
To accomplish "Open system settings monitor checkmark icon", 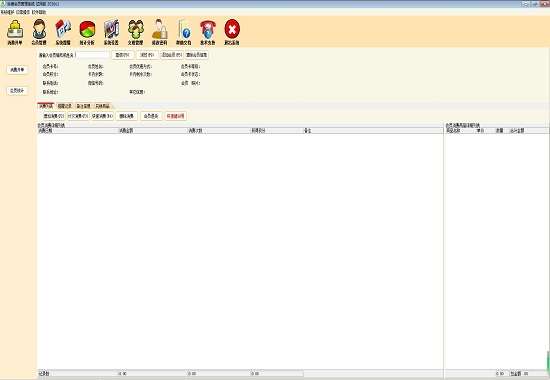I will (111, 32).
